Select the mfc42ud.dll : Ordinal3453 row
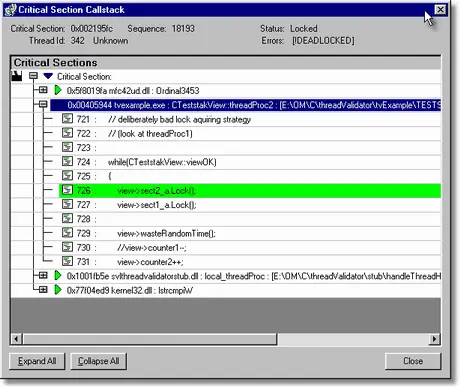The height and width of the screenshot is (388, 460). (133, 91)
